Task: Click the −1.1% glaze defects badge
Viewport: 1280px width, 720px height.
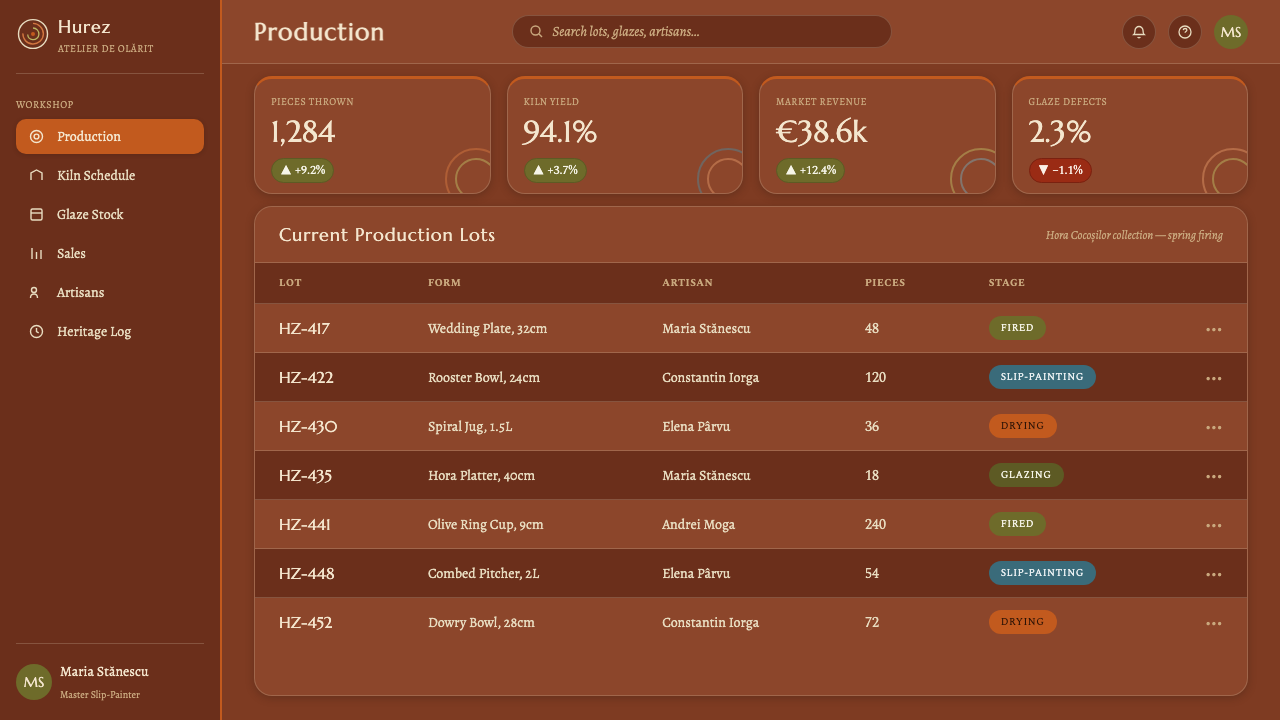Action: 1060,170
